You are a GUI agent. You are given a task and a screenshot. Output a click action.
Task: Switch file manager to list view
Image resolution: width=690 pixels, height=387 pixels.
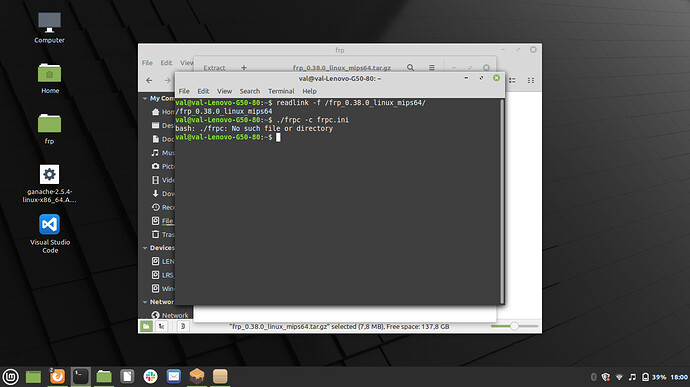coord(512,81)
